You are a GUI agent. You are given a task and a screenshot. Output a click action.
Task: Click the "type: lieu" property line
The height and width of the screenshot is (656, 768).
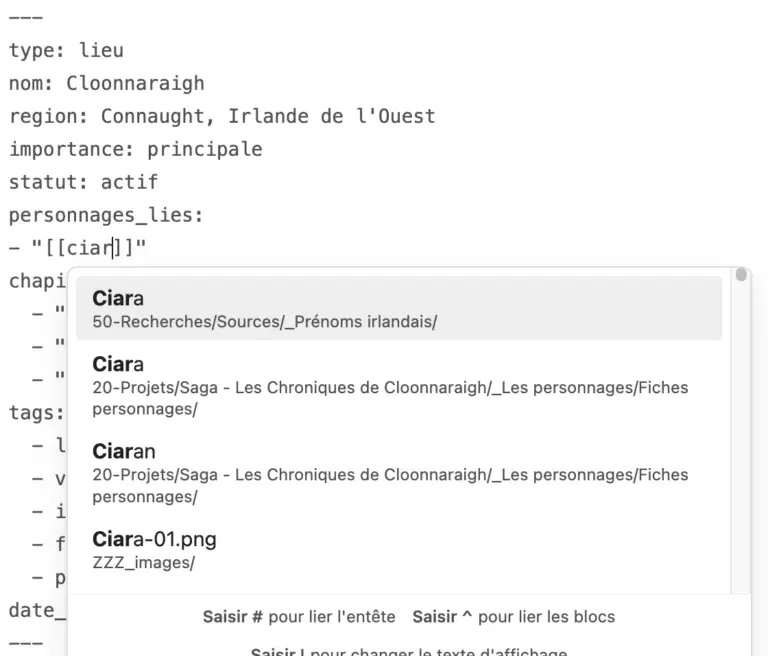[66, 50]
